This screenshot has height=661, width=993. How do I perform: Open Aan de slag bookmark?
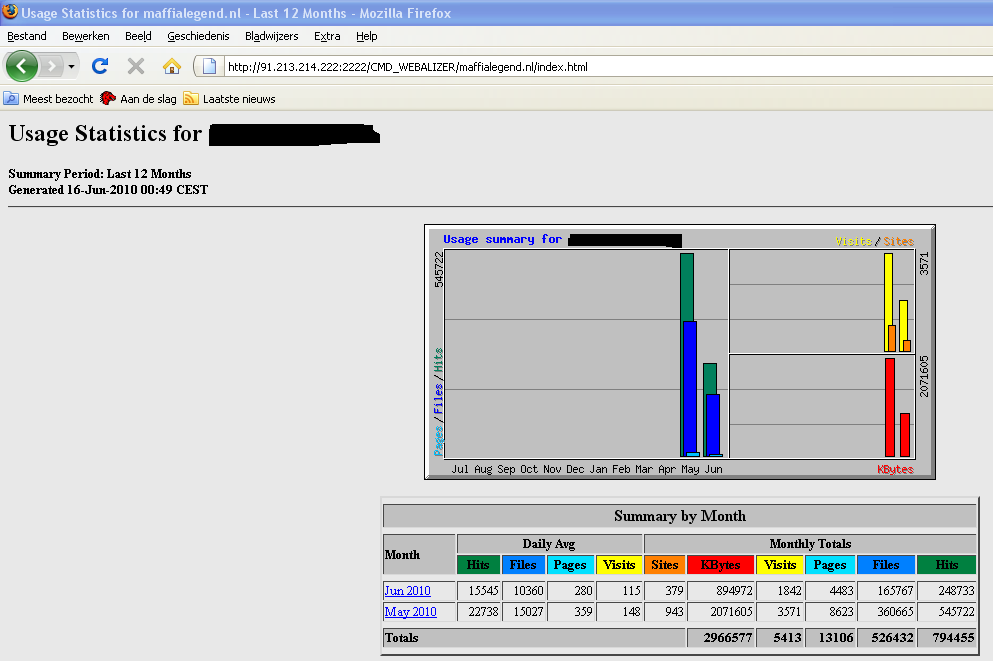pyautogui.click(x=138, y=99)
